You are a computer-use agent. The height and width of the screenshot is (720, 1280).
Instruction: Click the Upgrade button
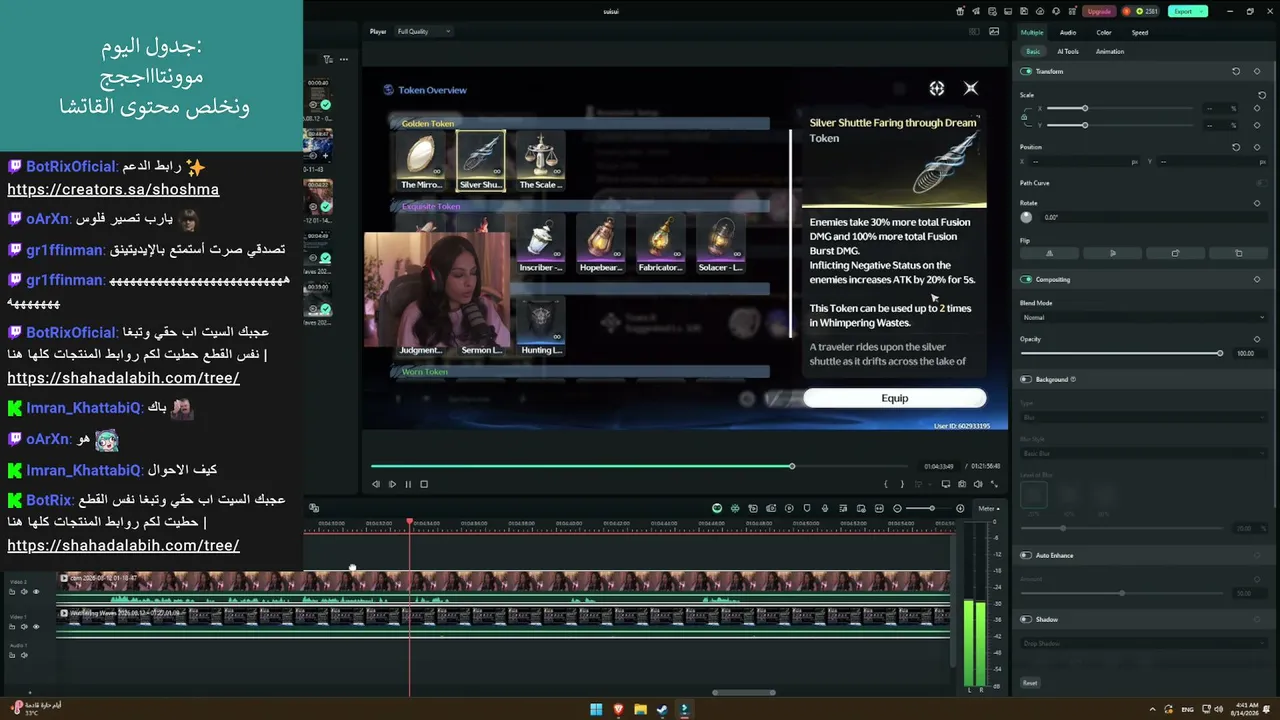1099,11
